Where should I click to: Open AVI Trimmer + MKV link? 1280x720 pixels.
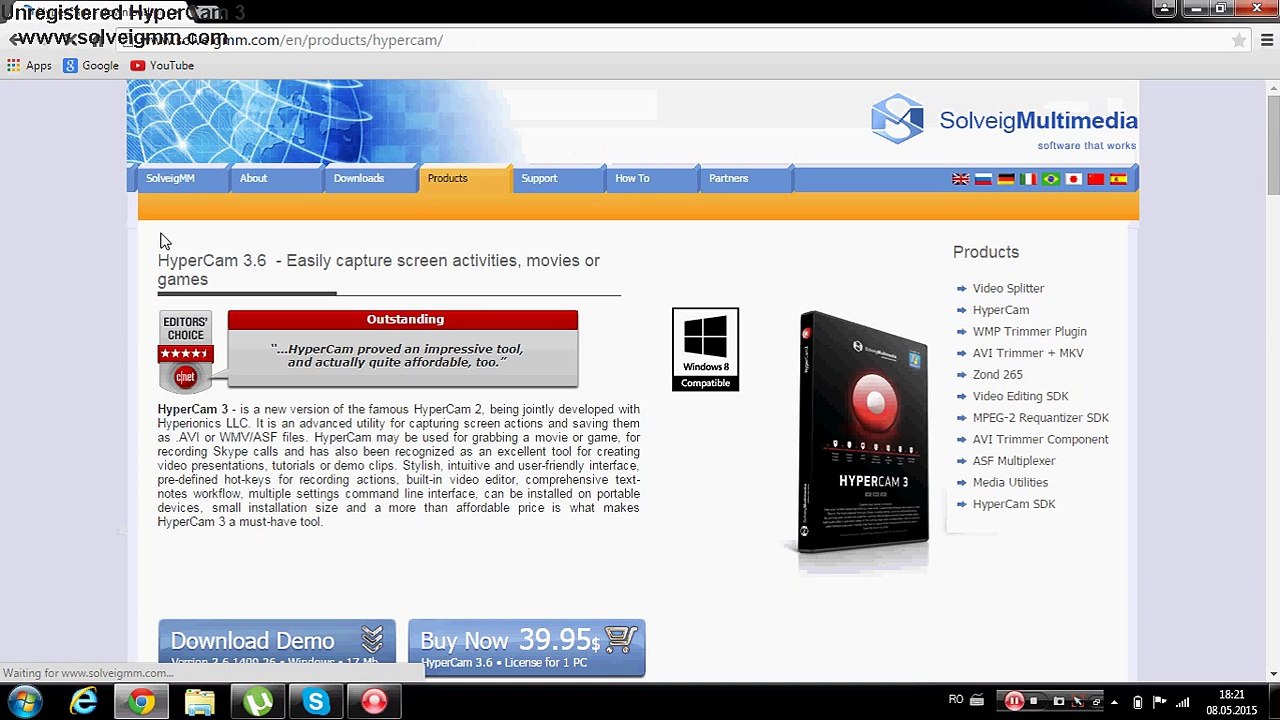[x=1028, y=353]
